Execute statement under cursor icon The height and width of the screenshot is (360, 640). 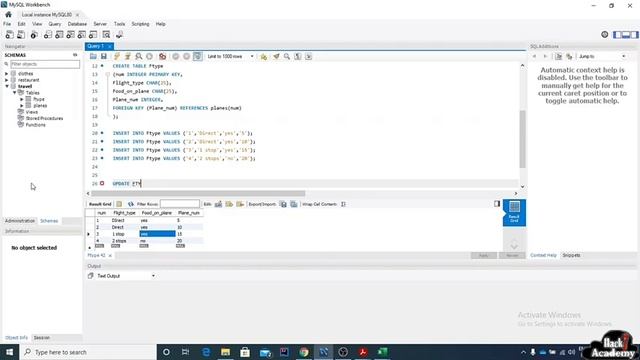[x=128, y=56]
